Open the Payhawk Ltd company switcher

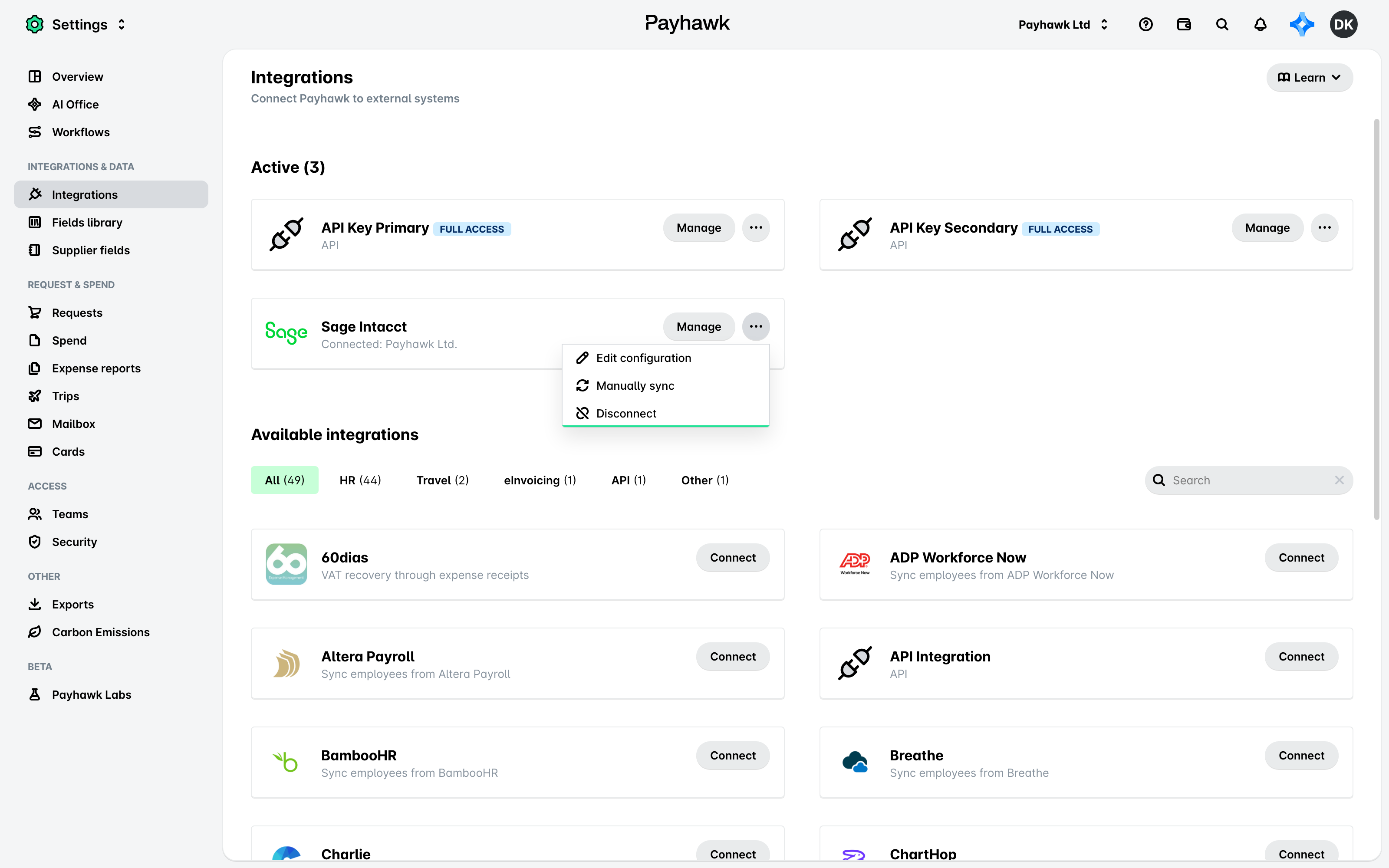(1063, 25)
